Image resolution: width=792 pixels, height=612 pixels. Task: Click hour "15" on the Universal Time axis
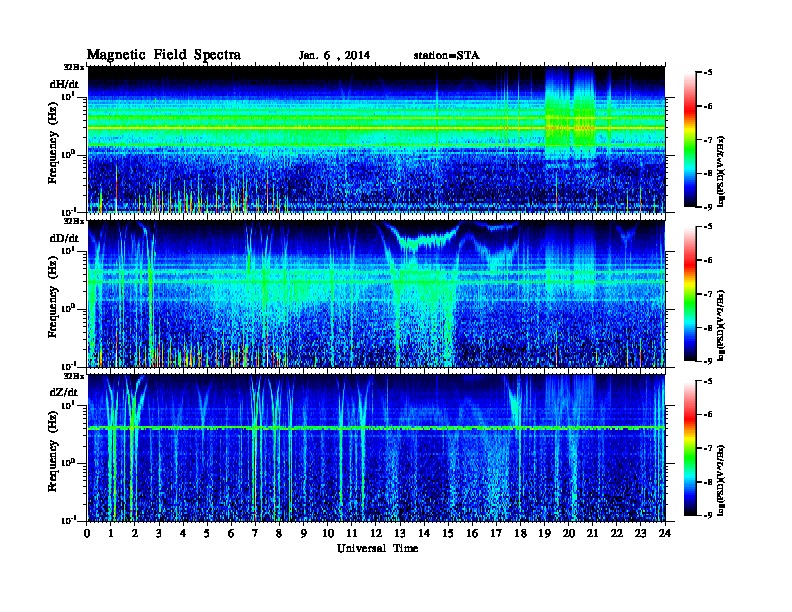coord(448,533)
